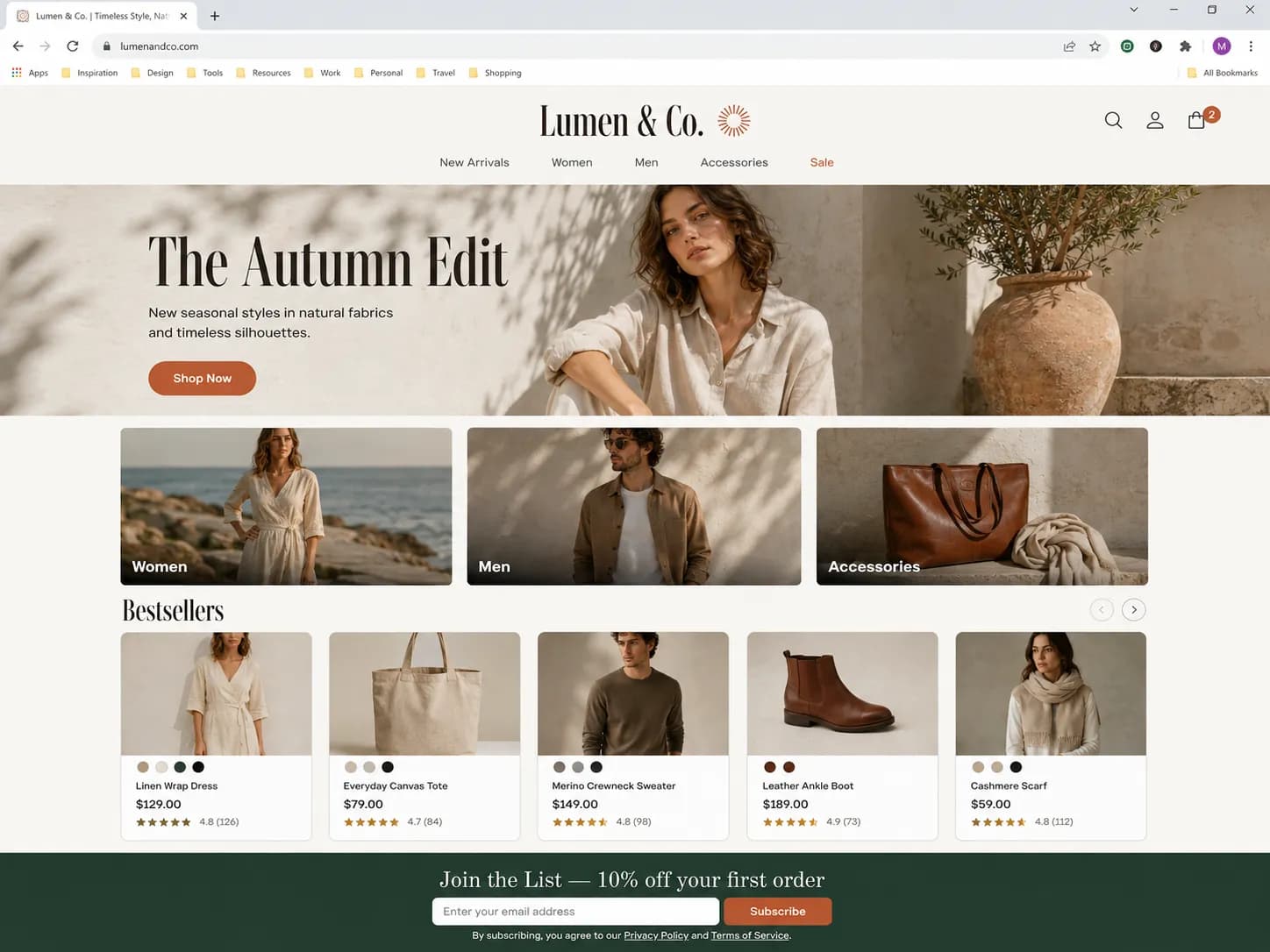Image resolution: width=1270 pixels, height=952 pixels.
Task: Open the Chrome three-dot menu
Action: [x=1251, y=46]
